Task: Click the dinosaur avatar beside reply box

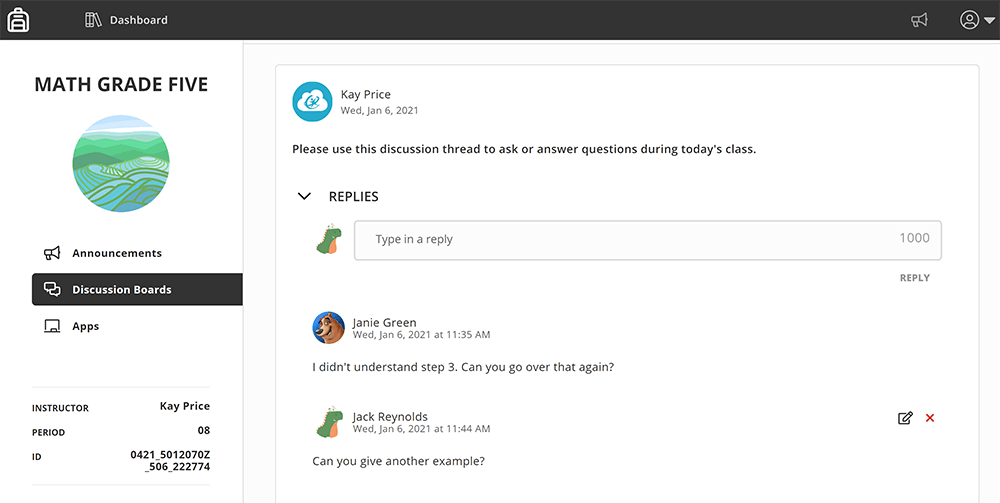Action: [329, 239]
